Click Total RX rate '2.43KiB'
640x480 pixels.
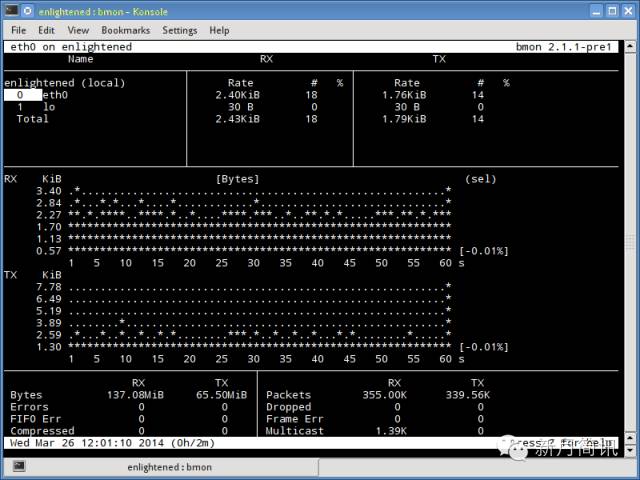pyautogui.click(x=238, y=119)
